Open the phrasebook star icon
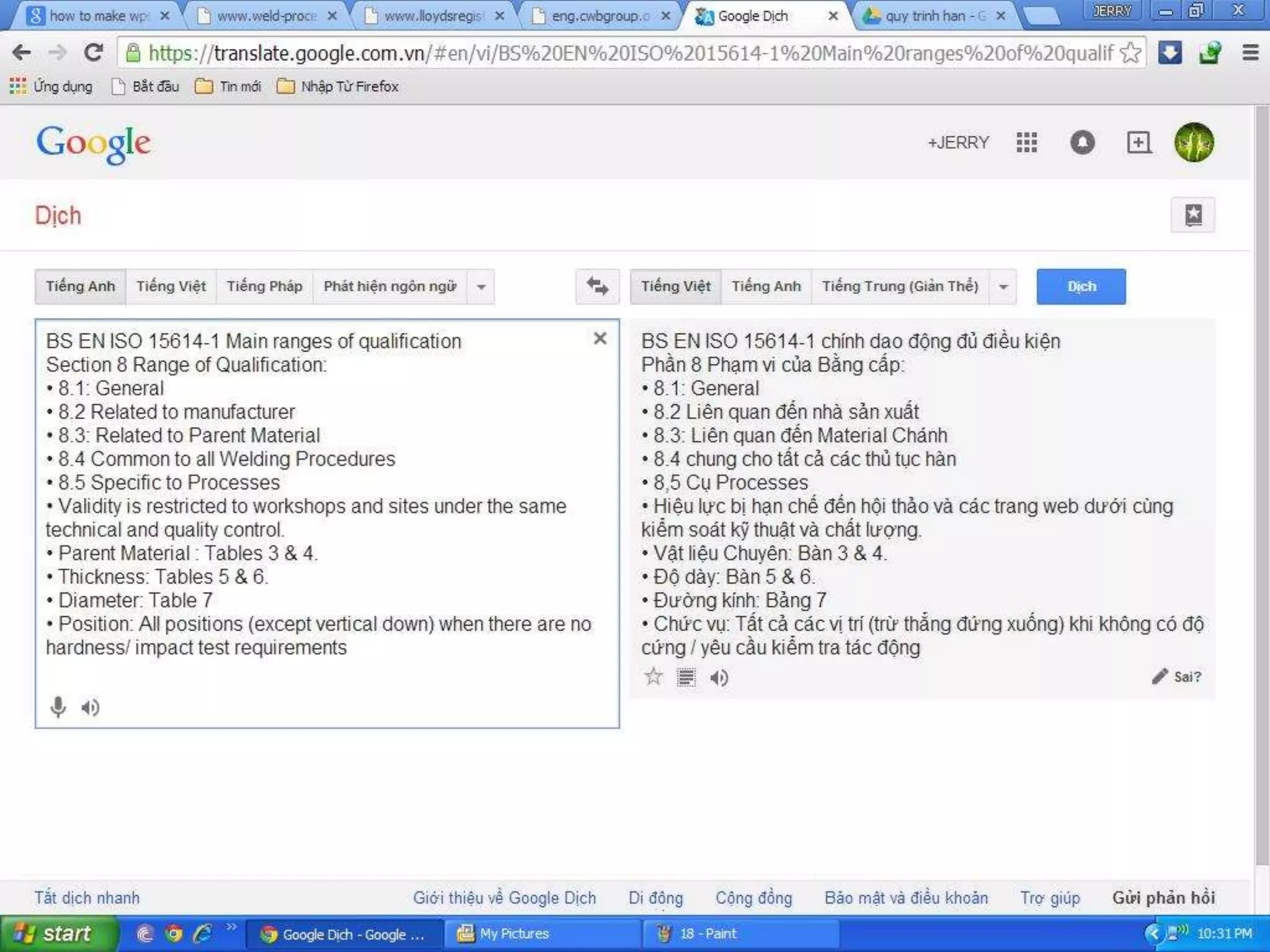The height and width of the screenshot is (952, 1270). (x=1192, y=215)
